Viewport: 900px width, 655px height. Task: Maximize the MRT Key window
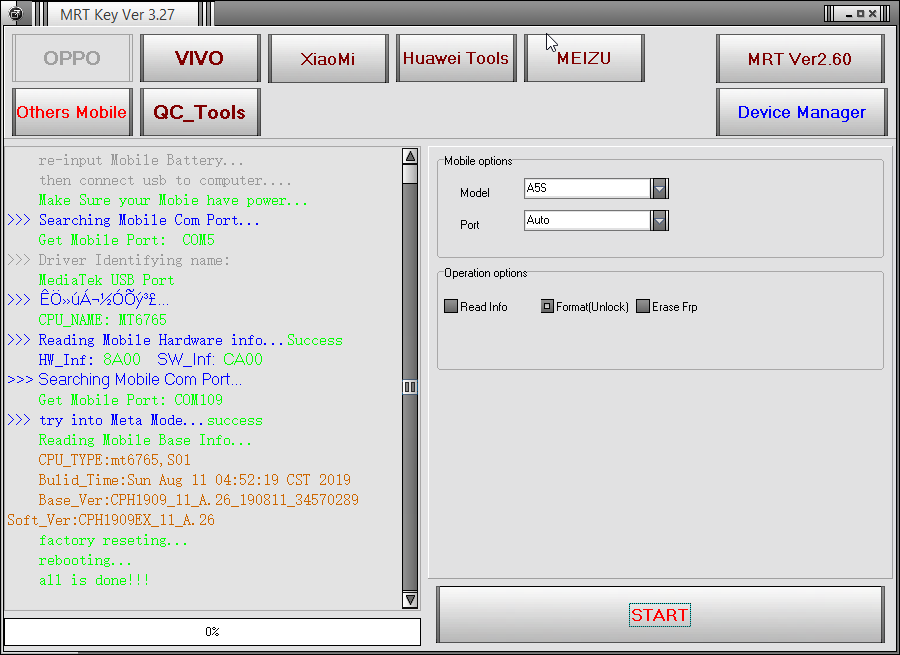(x=860, y=14)
